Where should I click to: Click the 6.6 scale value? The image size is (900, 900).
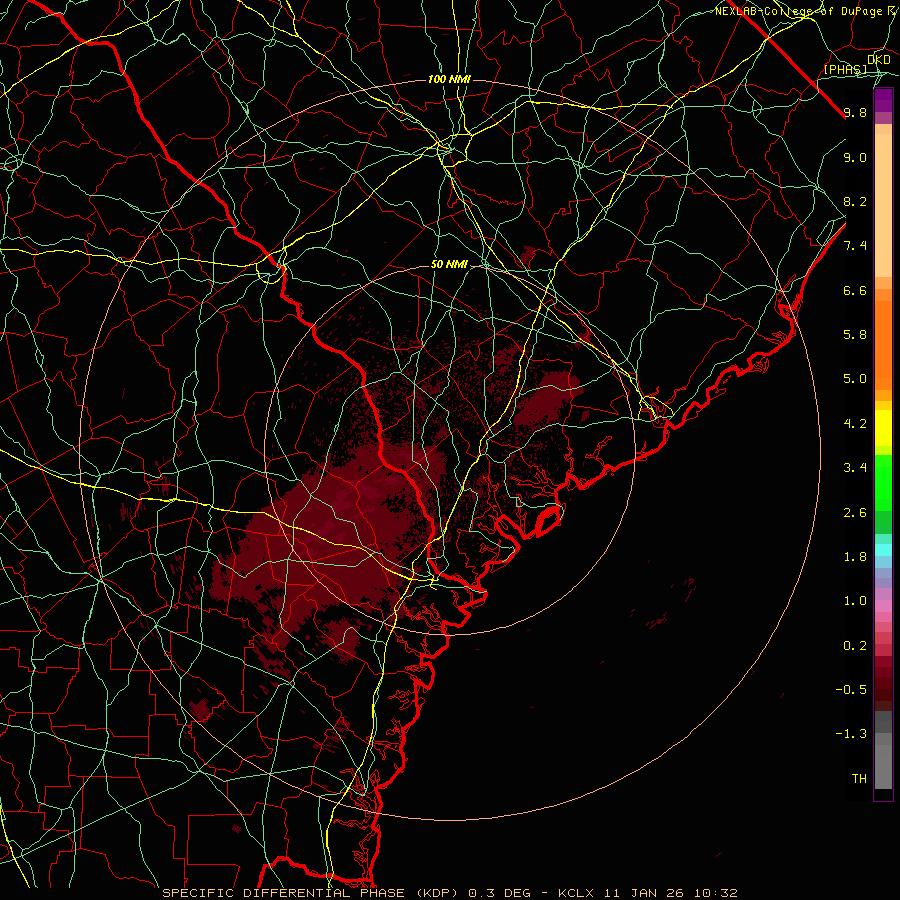point(855,290)
